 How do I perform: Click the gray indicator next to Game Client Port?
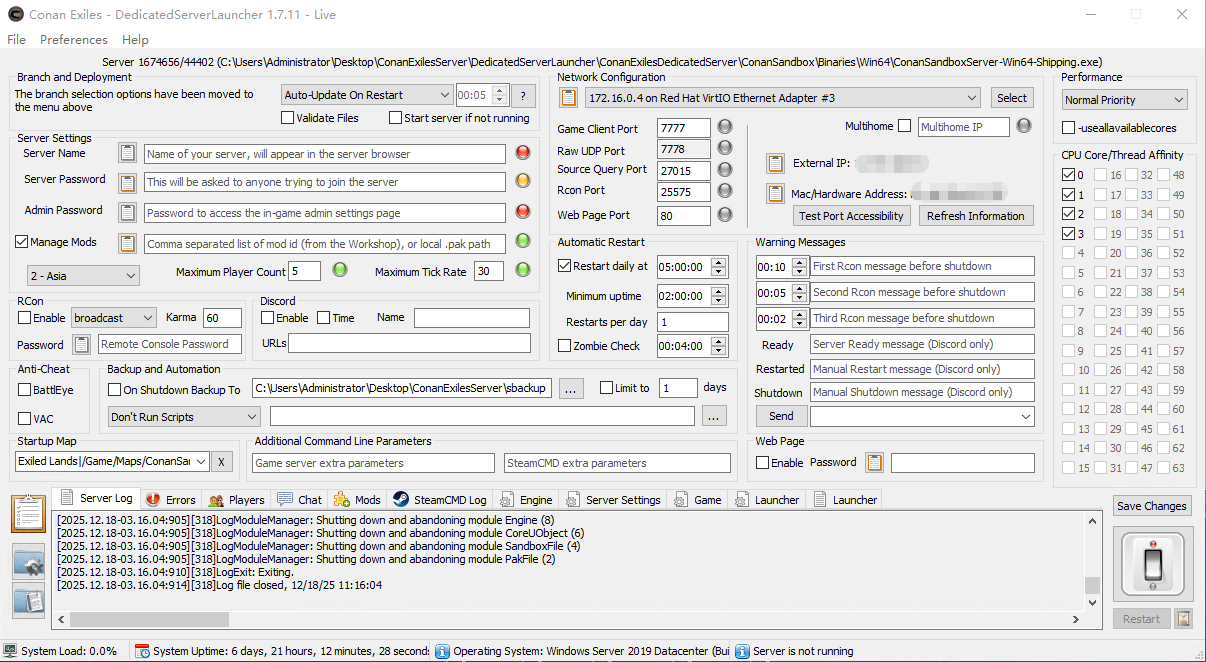tap(725, 127)
